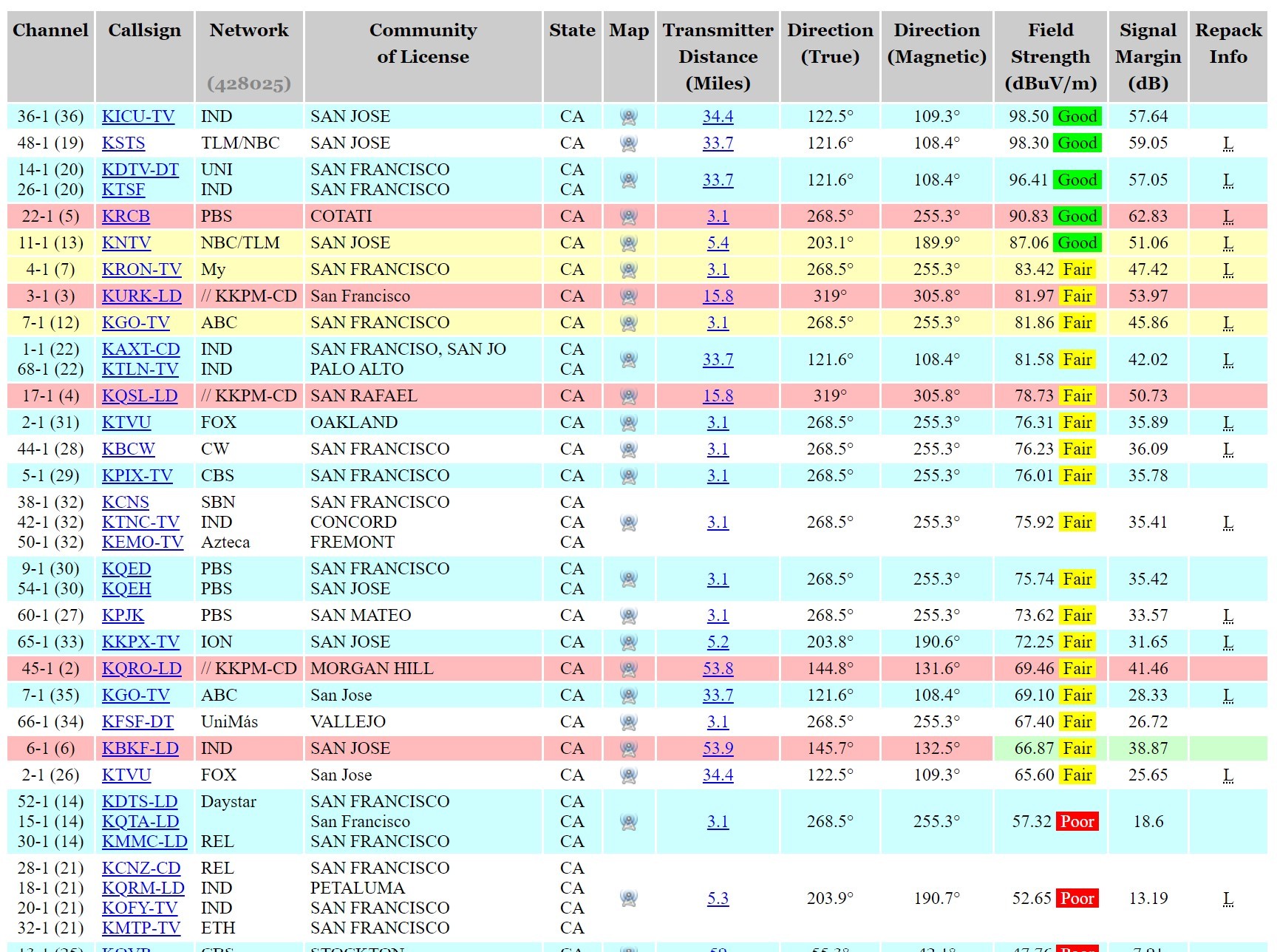Click the map icon for KRCB
The width and height of the screenshot is (1277, 952).
[x=629, y=217]
